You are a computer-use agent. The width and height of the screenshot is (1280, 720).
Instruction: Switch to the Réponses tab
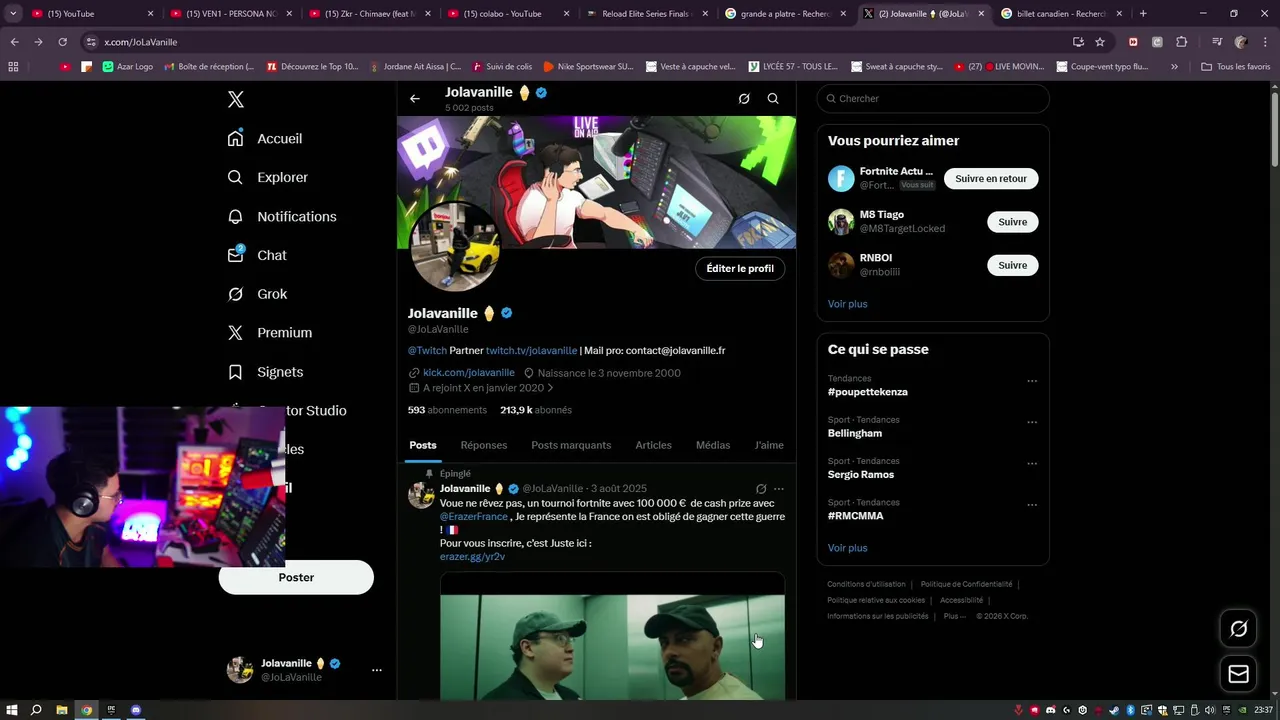tap(484, 445)
